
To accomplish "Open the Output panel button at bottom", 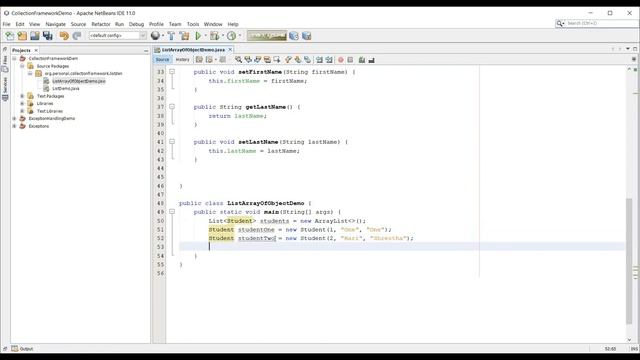I will (22, 349).
